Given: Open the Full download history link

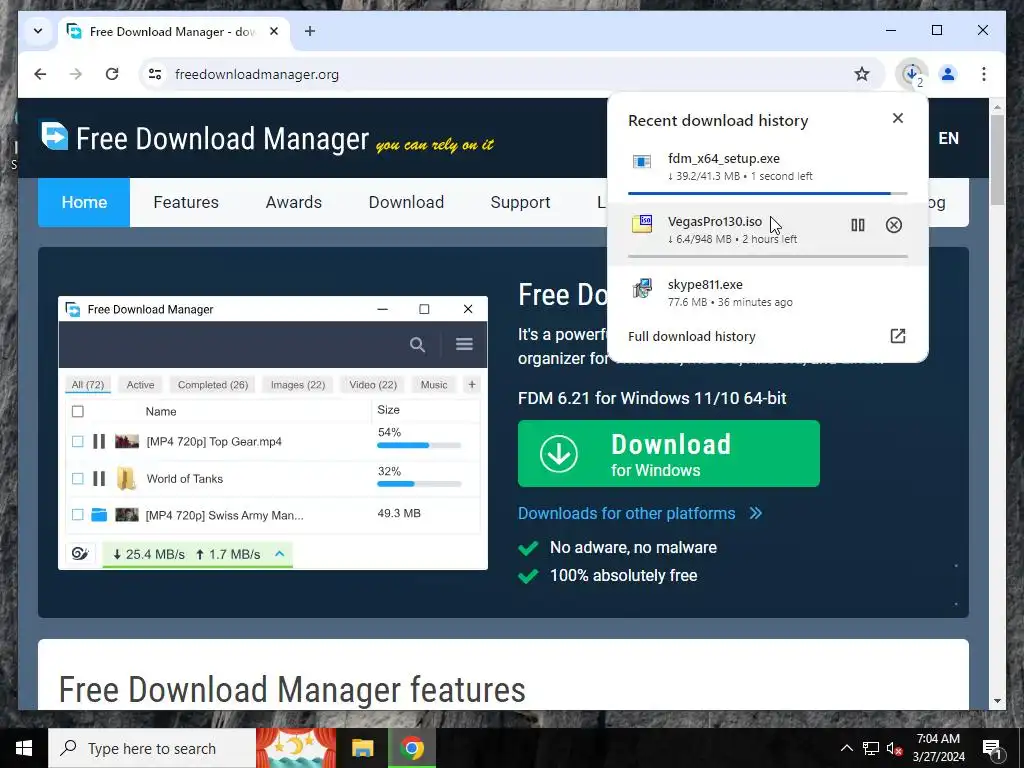Looking at the screenshot, I should coord(692,336).
